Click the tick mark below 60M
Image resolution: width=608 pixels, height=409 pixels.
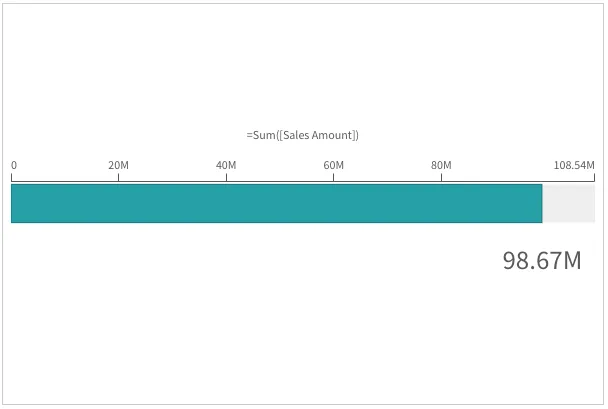[x=333, y=178]
